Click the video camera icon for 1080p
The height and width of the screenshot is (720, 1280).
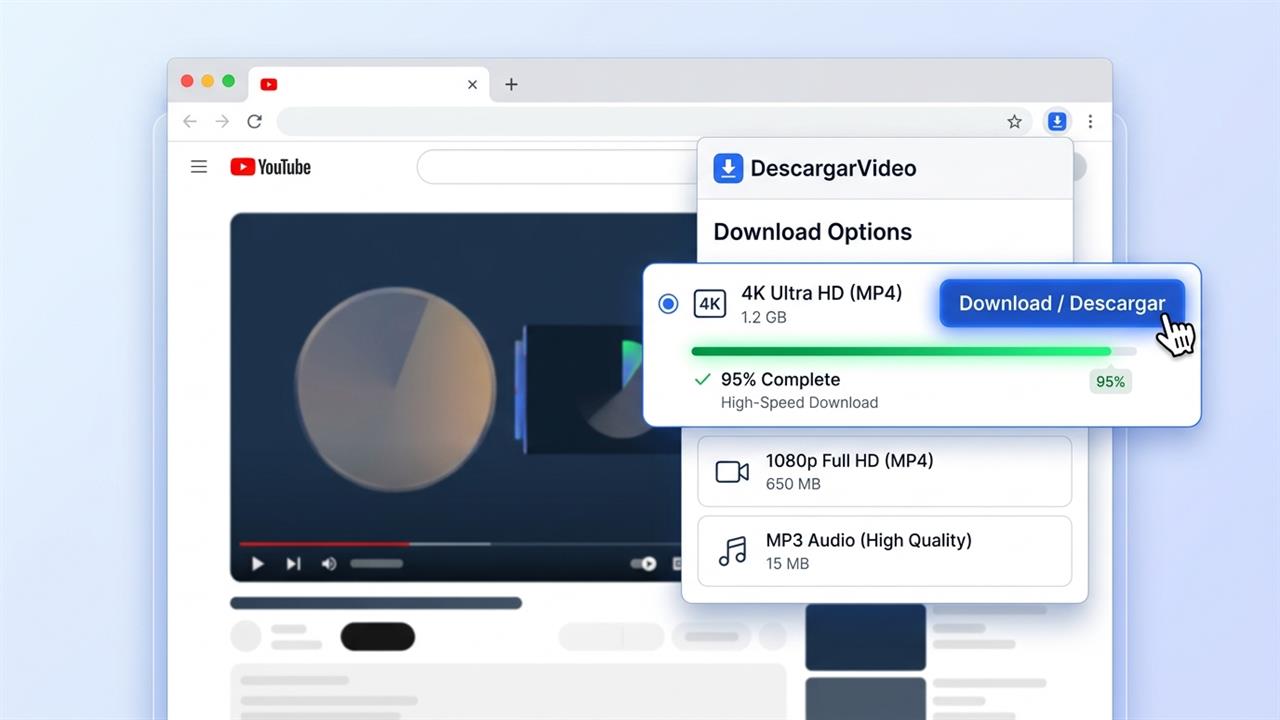732,472
